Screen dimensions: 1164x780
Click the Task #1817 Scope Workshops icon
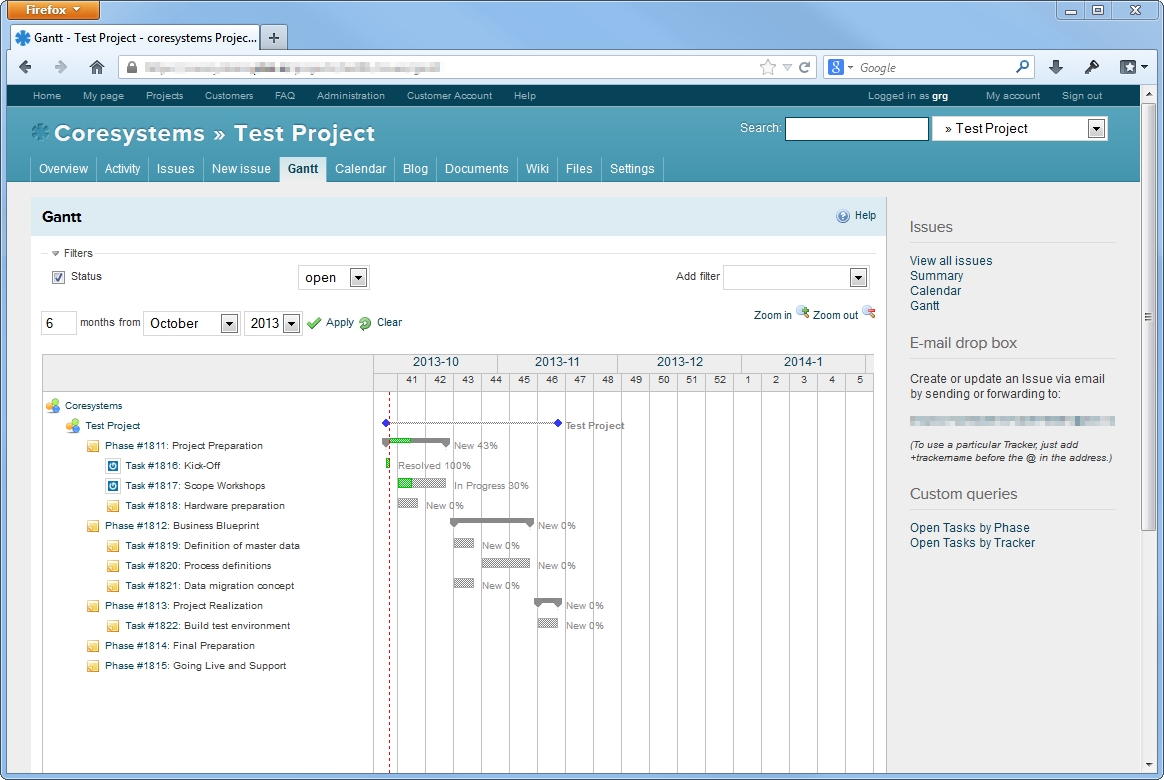pyautogui.click(x=113, y=486)
